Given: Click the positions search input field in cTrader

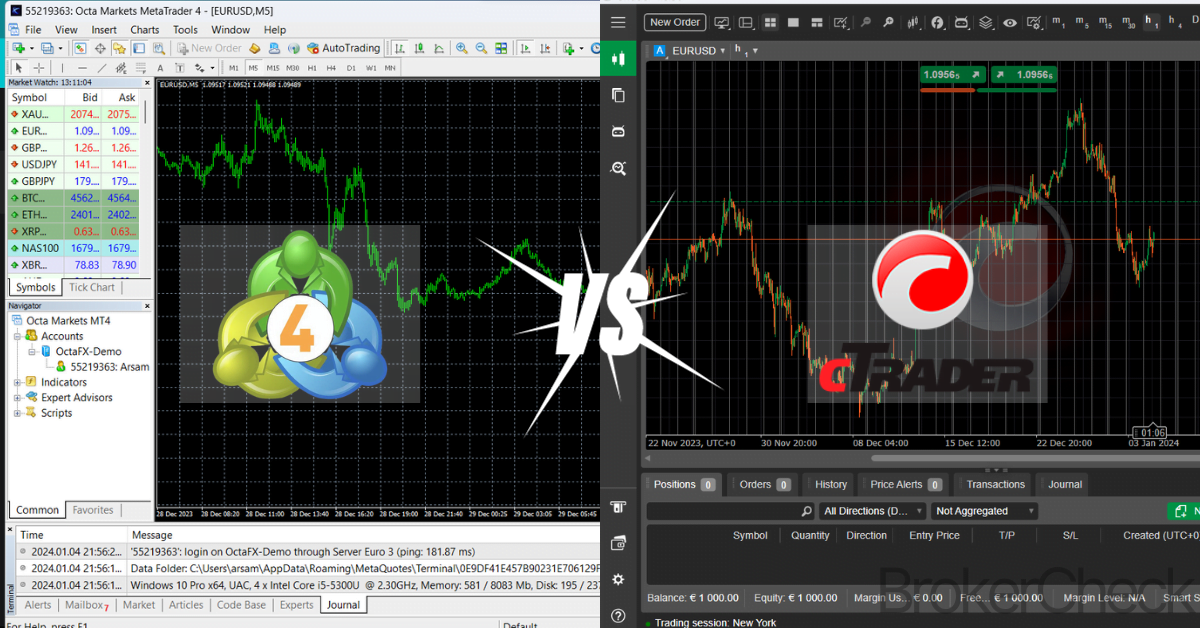Looking at the screenshot, I should [x=730, y=511].
